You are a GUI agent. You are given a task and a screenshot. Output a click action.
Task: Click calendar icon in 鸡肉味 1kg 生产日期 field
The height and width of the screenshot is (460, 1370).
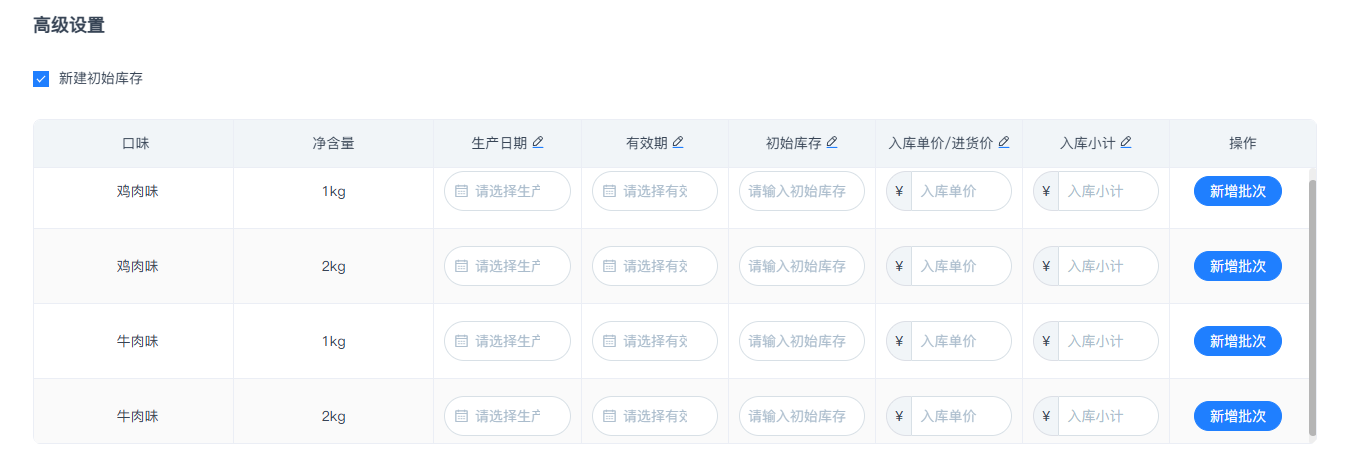(461, 191)
